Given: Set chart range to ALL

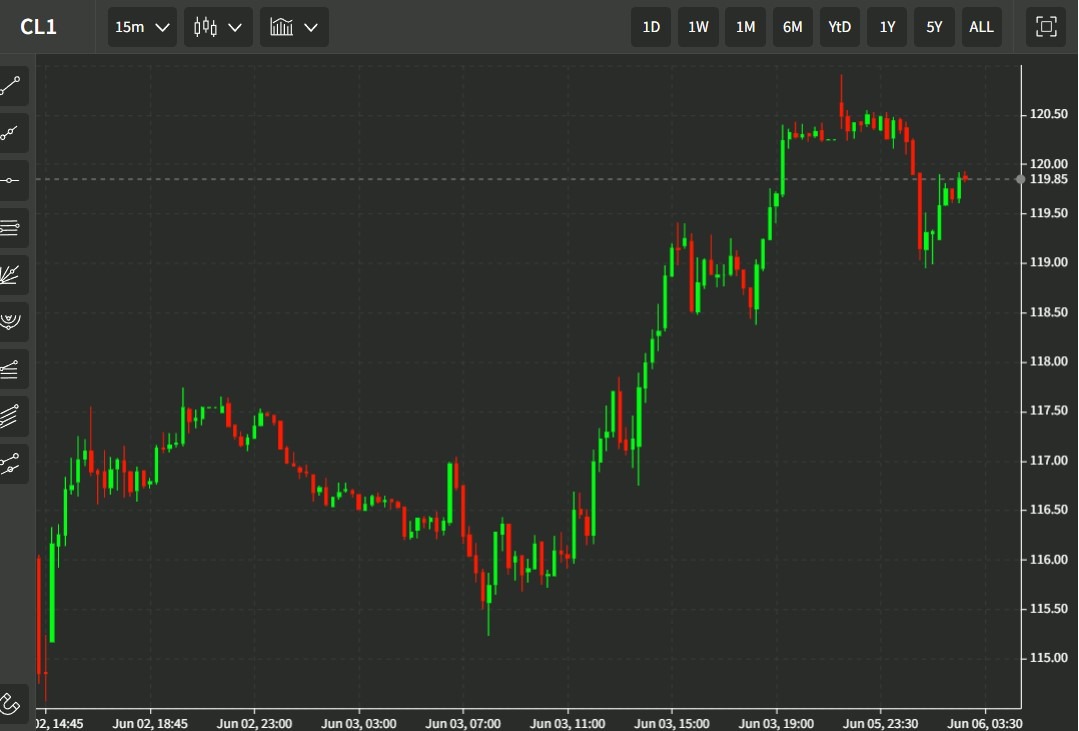Looking at the screenshot, I should click(981, 27).
